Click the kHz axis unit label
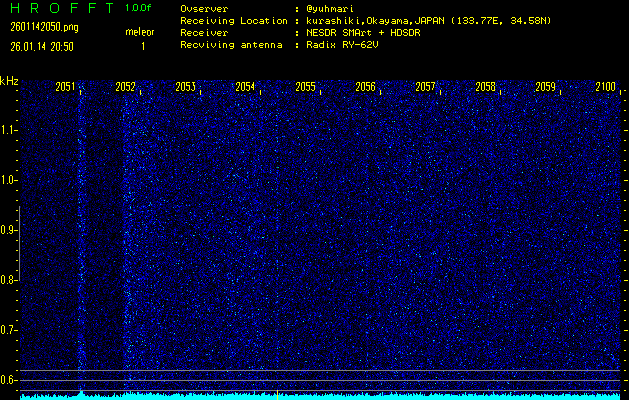 (9, 81)
